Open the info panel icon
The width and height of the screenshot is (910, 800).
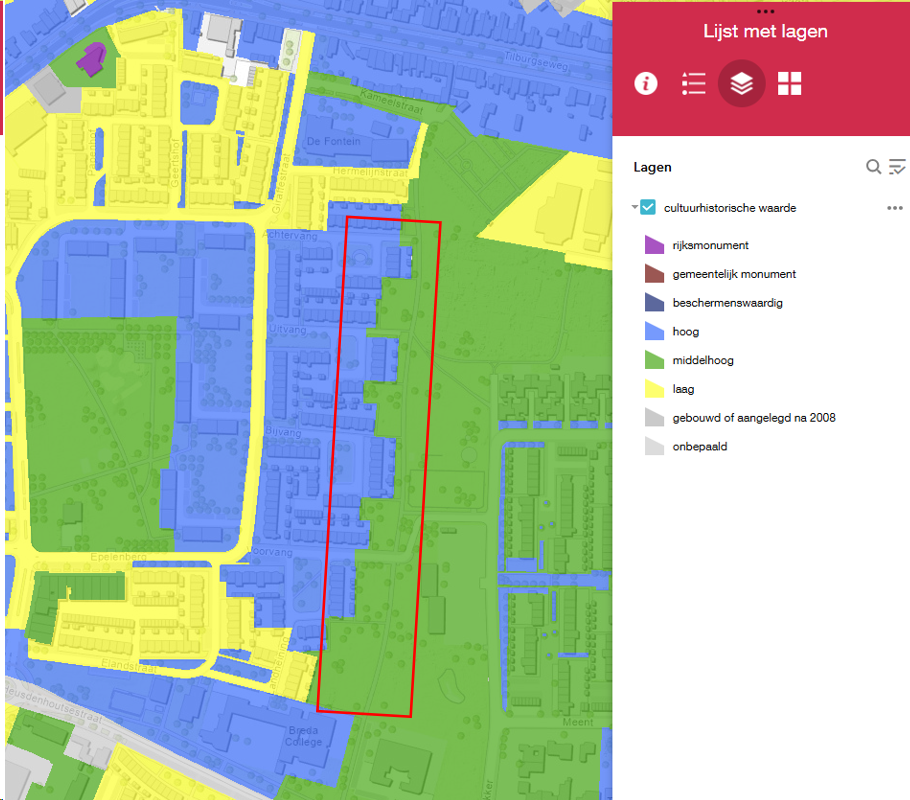click(645, 84)
